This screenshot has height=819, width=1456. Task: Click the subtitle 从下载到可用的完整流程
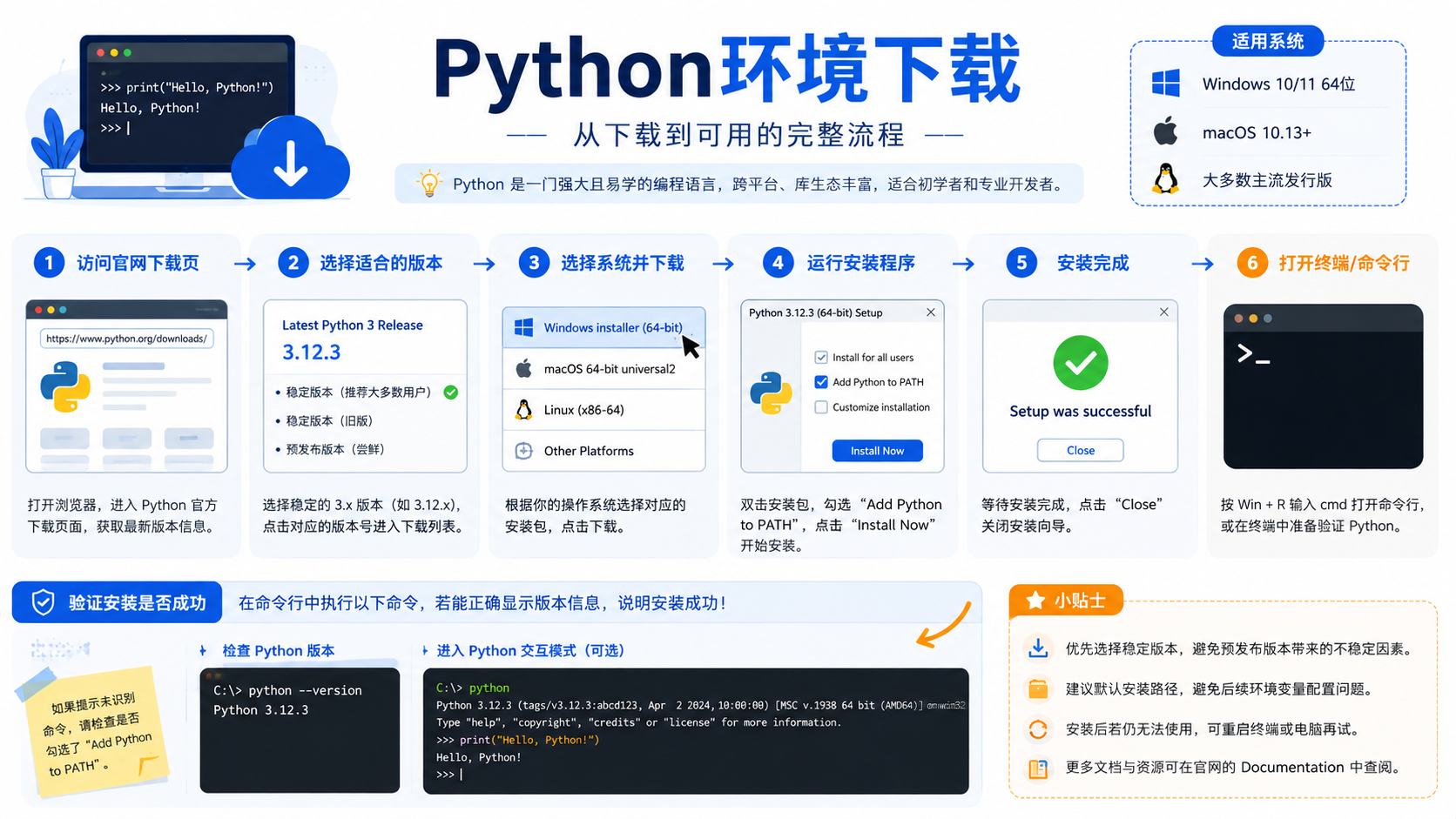(738, 135)
